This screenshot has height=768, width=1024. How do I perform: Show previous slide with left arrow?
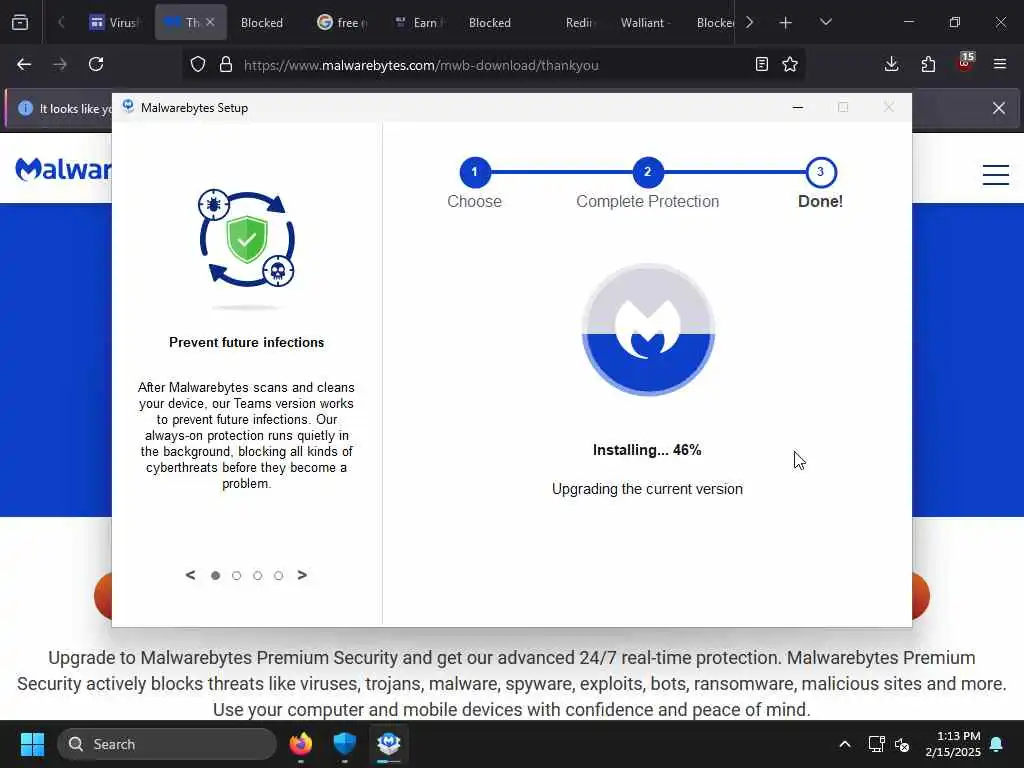click(190, 575)
